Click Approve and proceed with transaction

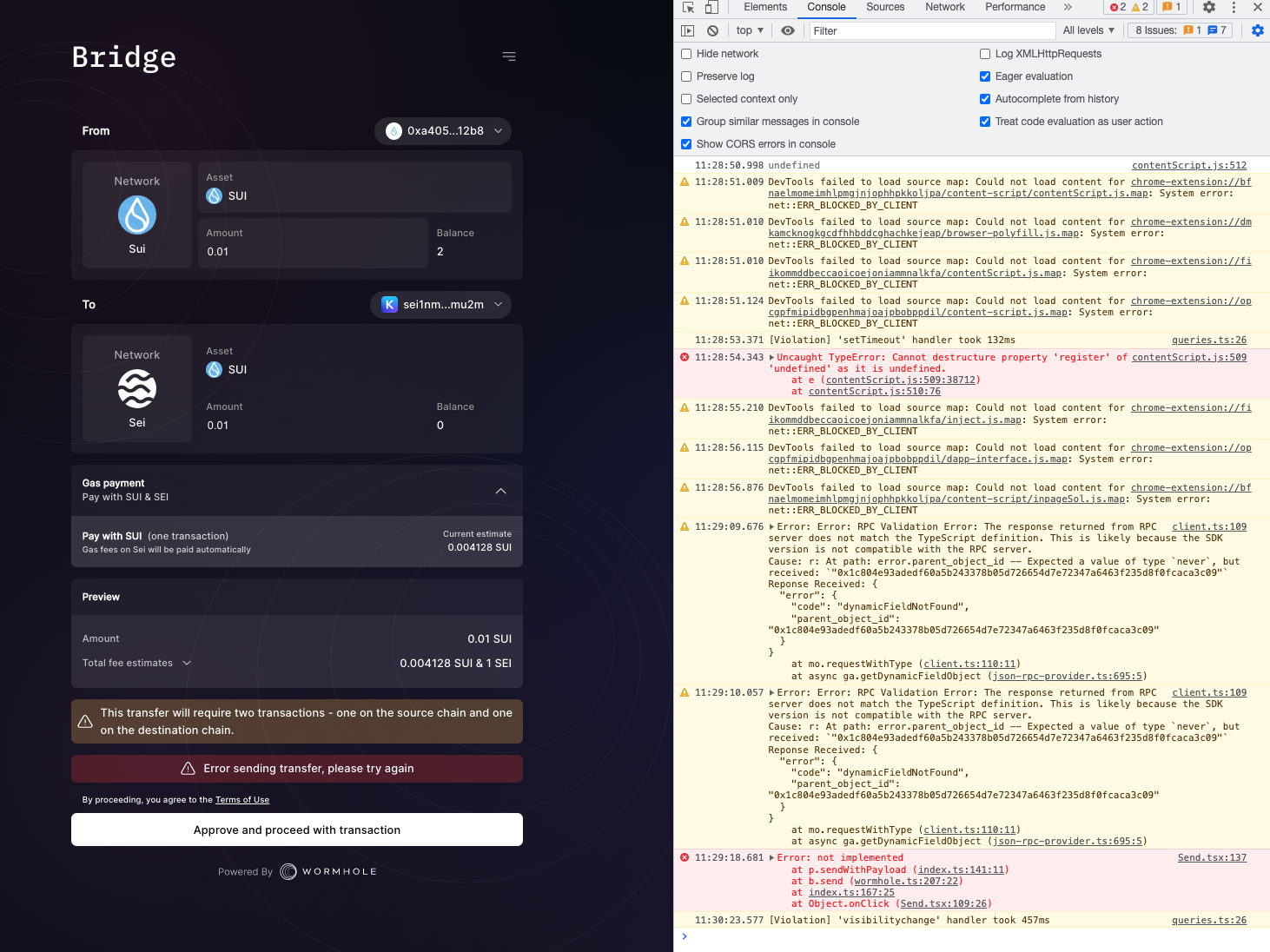296,830
